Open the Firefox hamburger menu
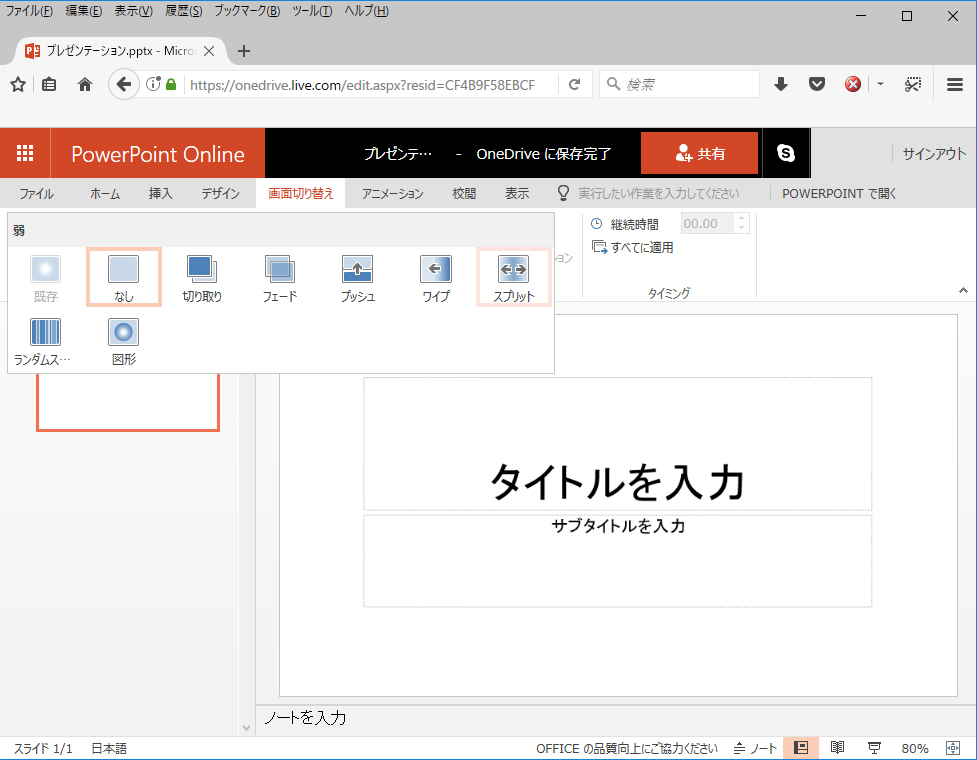977x760 pixels. tap(955, 84)
